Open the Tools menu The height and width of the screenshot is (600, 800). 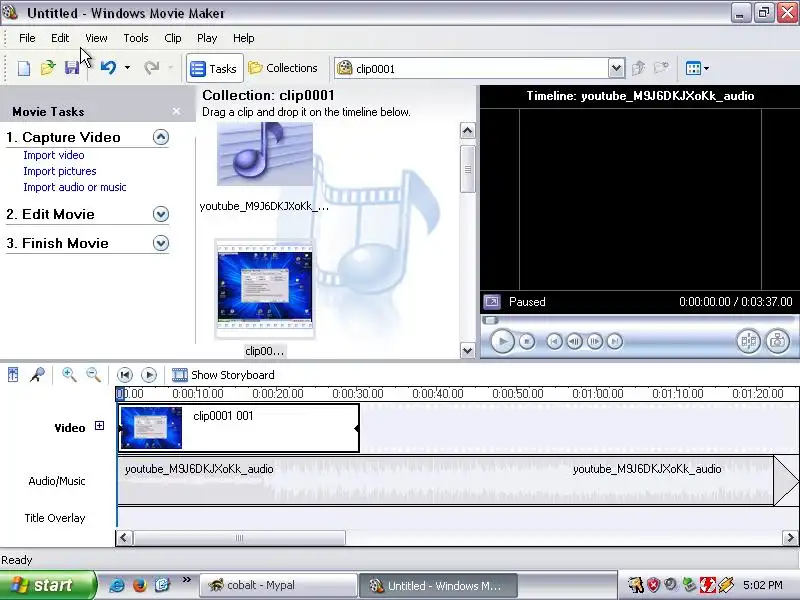point(136,38)
